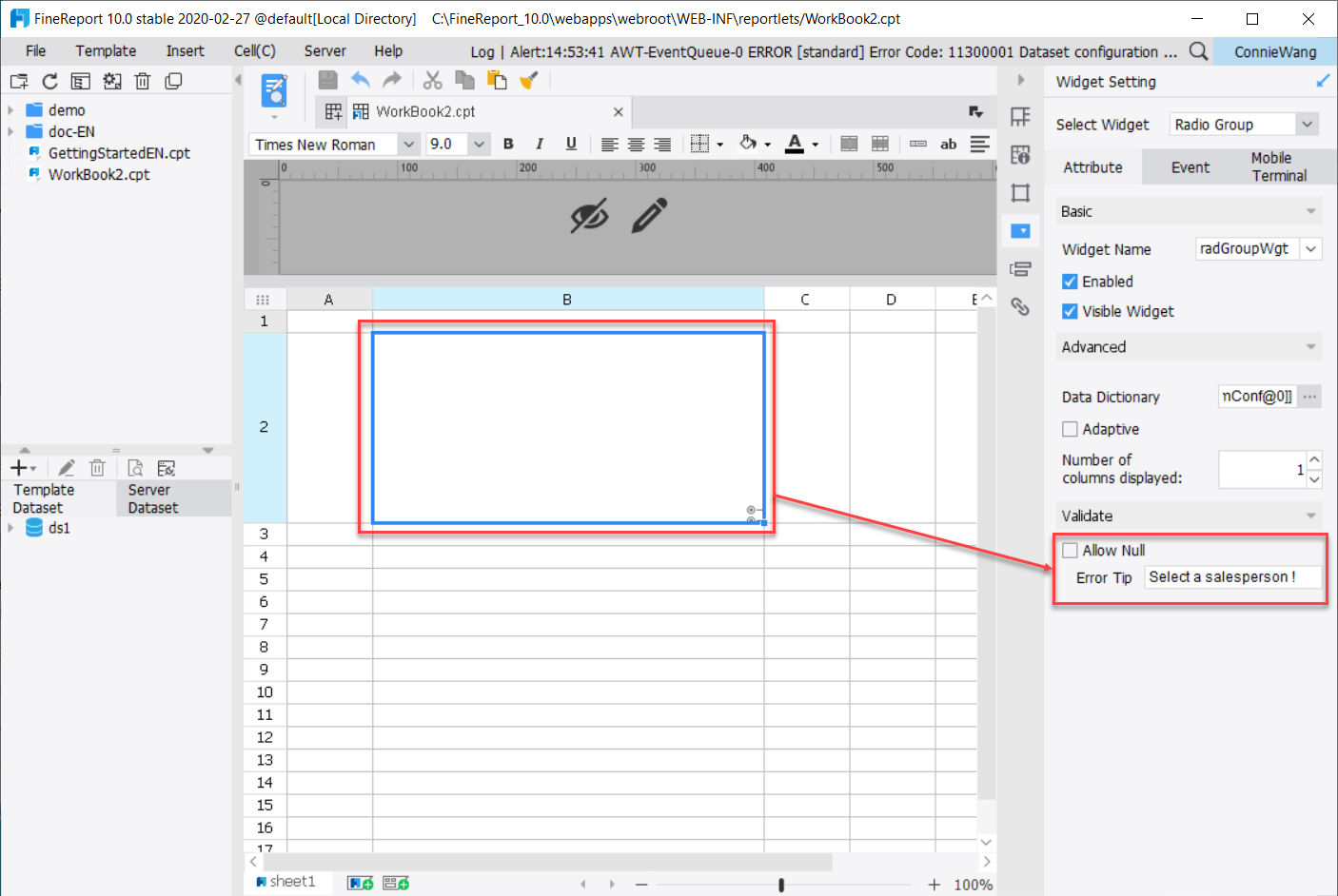The width and height of the screenshot is (1338, 896).
Task: Open Data Dictionary ellipsis button
Action: coord(1310,397)
